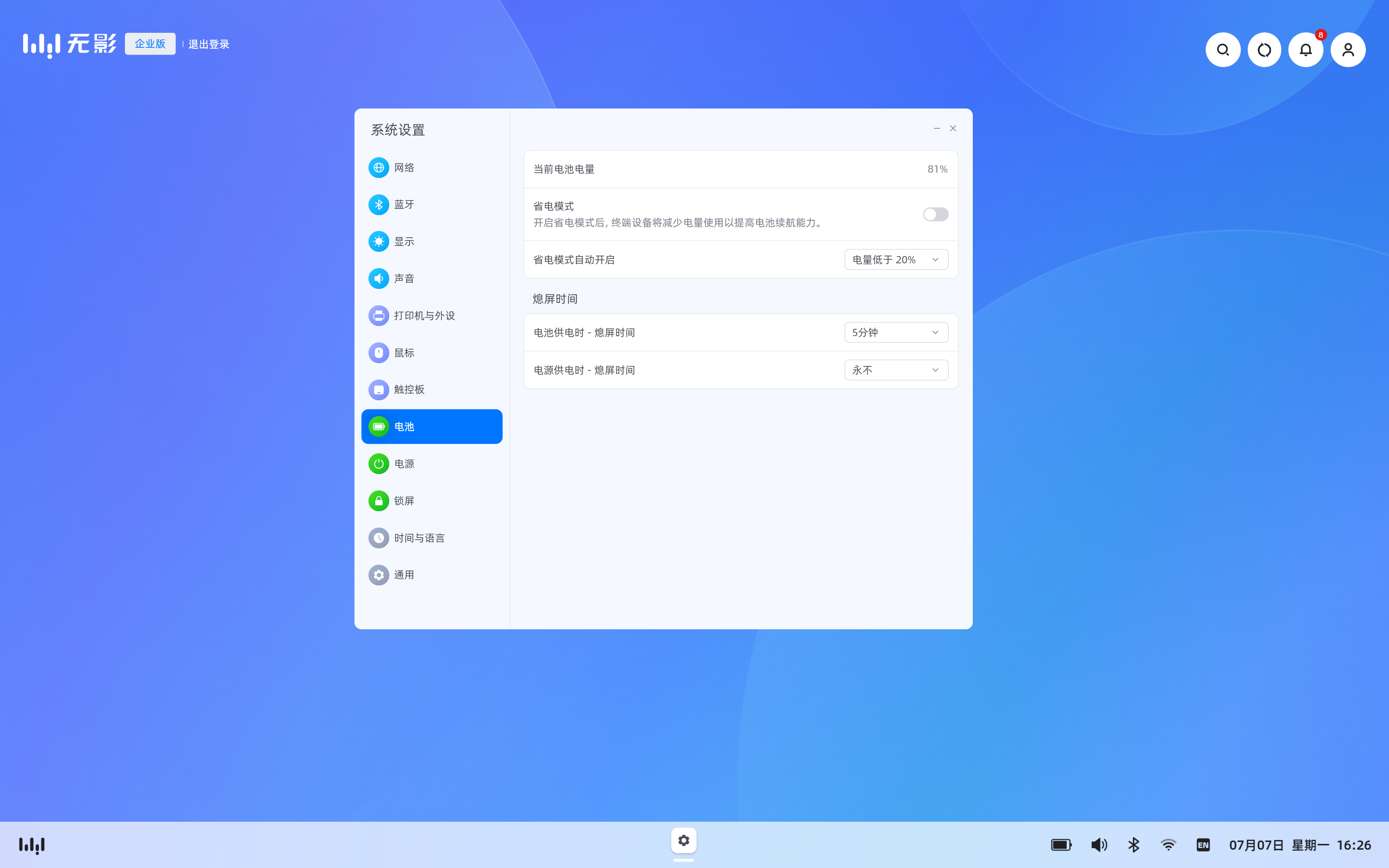
Task: Switch to 声音 settings tab
Action: pos(432,278)
